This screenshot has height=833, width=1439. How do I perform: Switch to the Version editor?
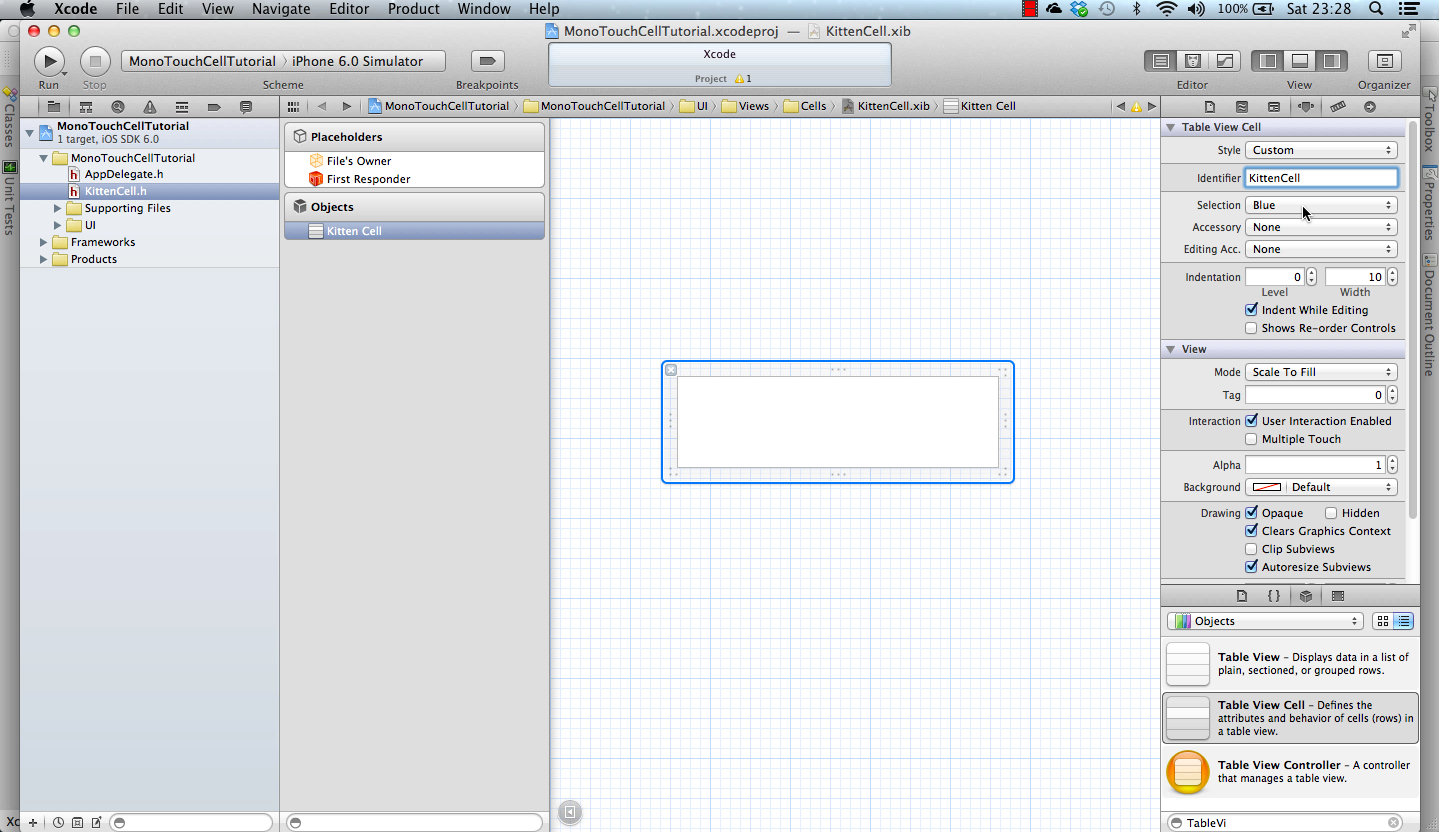click(x=1225, y=60)
